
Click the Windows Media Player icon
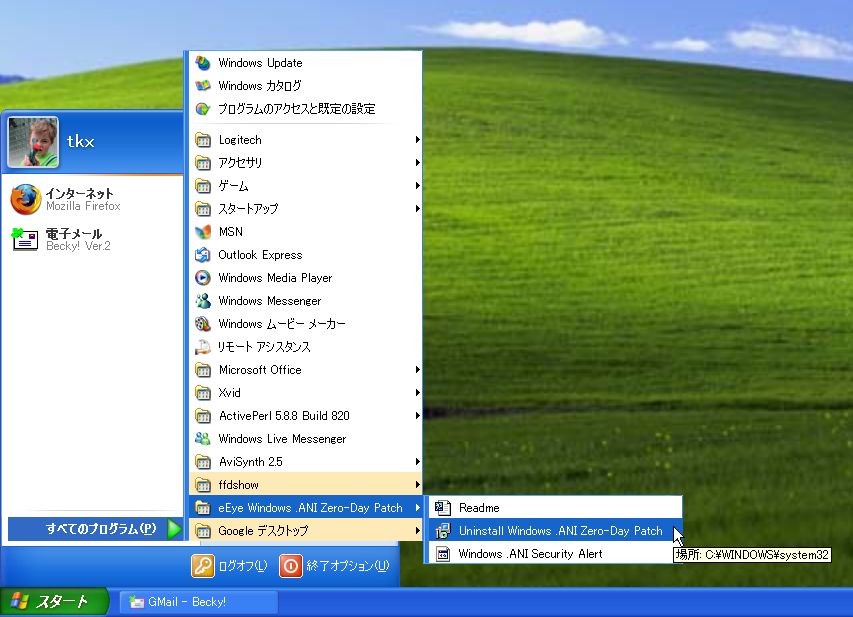(x=203, y=277)
